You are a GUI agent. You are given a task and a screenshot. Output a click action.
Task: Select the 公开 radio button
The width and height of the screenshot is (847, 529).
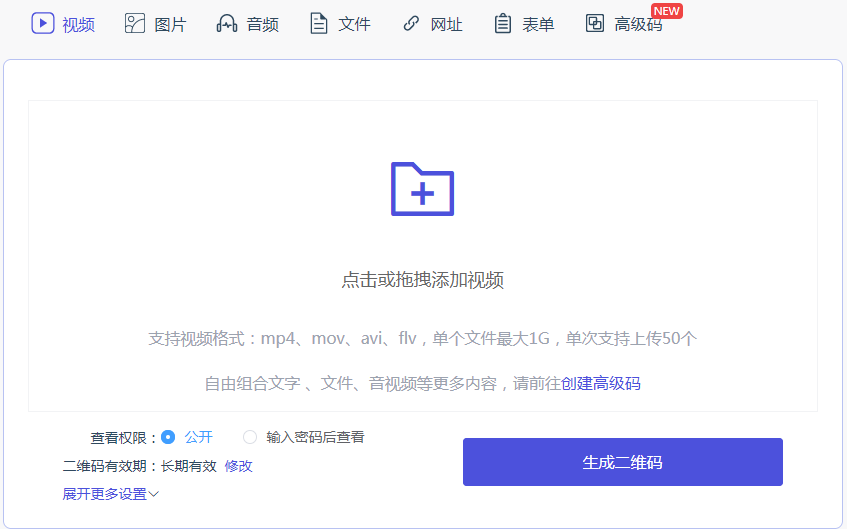tap(168, 437)
